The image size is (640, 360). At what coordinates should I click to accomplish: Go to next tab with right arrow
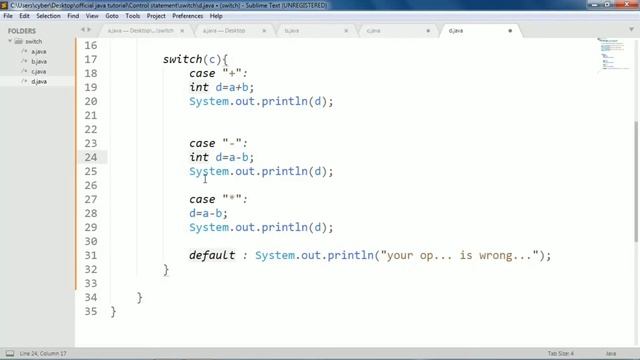[89, 30]
